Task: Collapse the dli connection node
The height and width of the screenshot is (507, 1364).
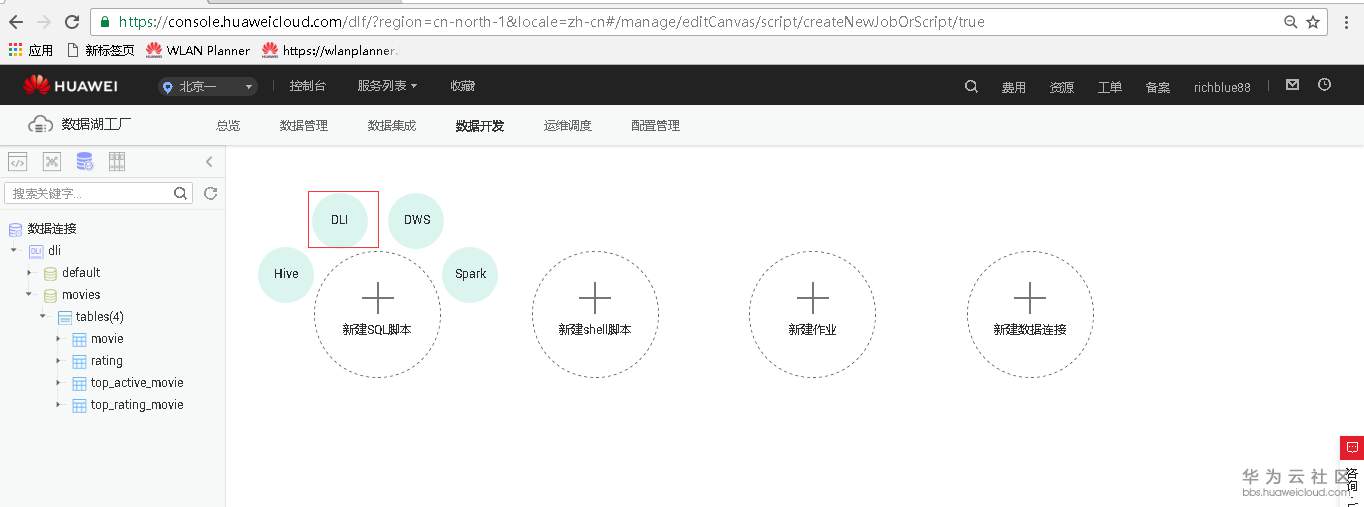Action: click(14, 251)
